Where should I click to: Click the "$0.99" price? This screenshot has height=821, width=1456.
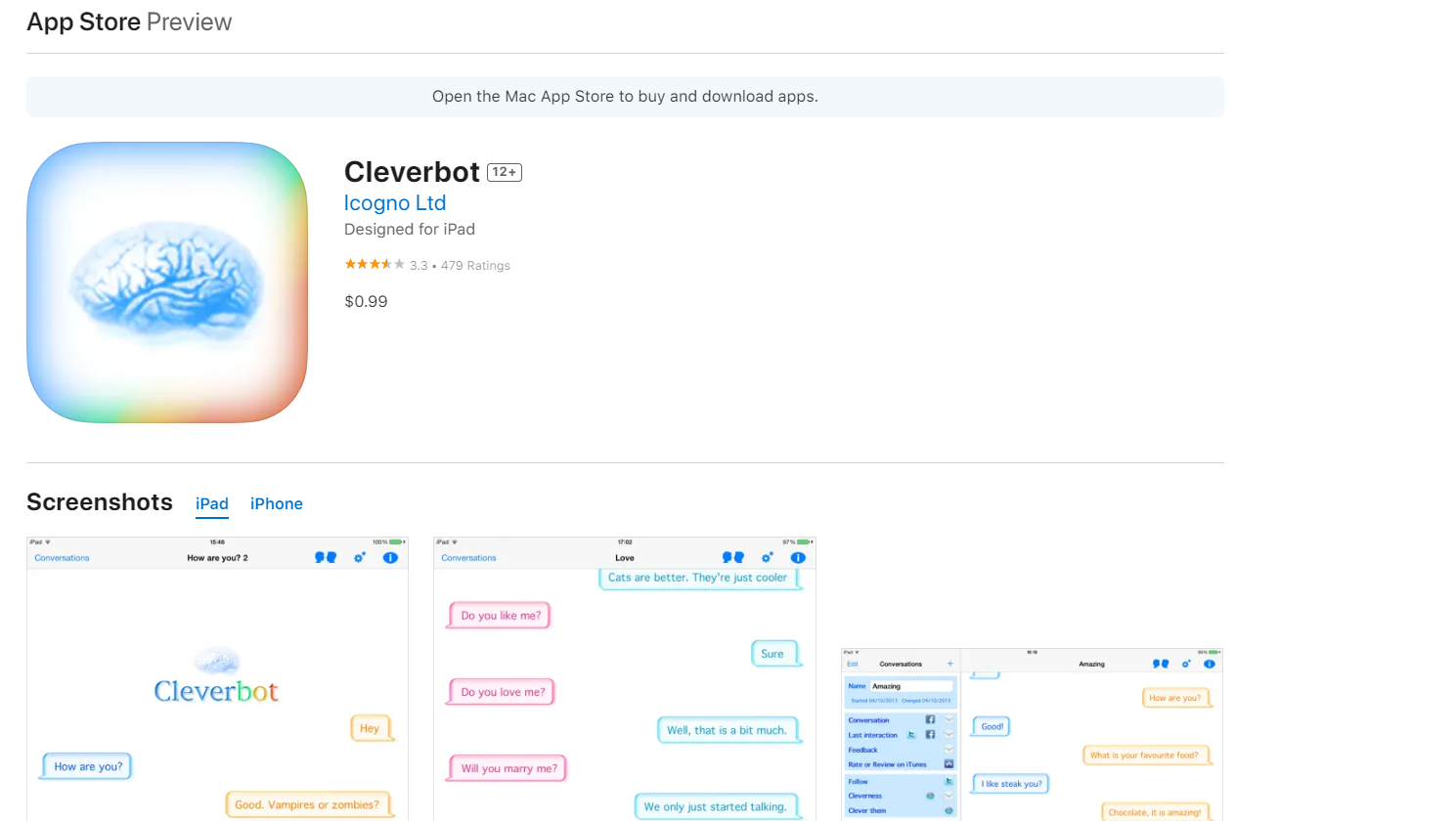pos(366,301)
